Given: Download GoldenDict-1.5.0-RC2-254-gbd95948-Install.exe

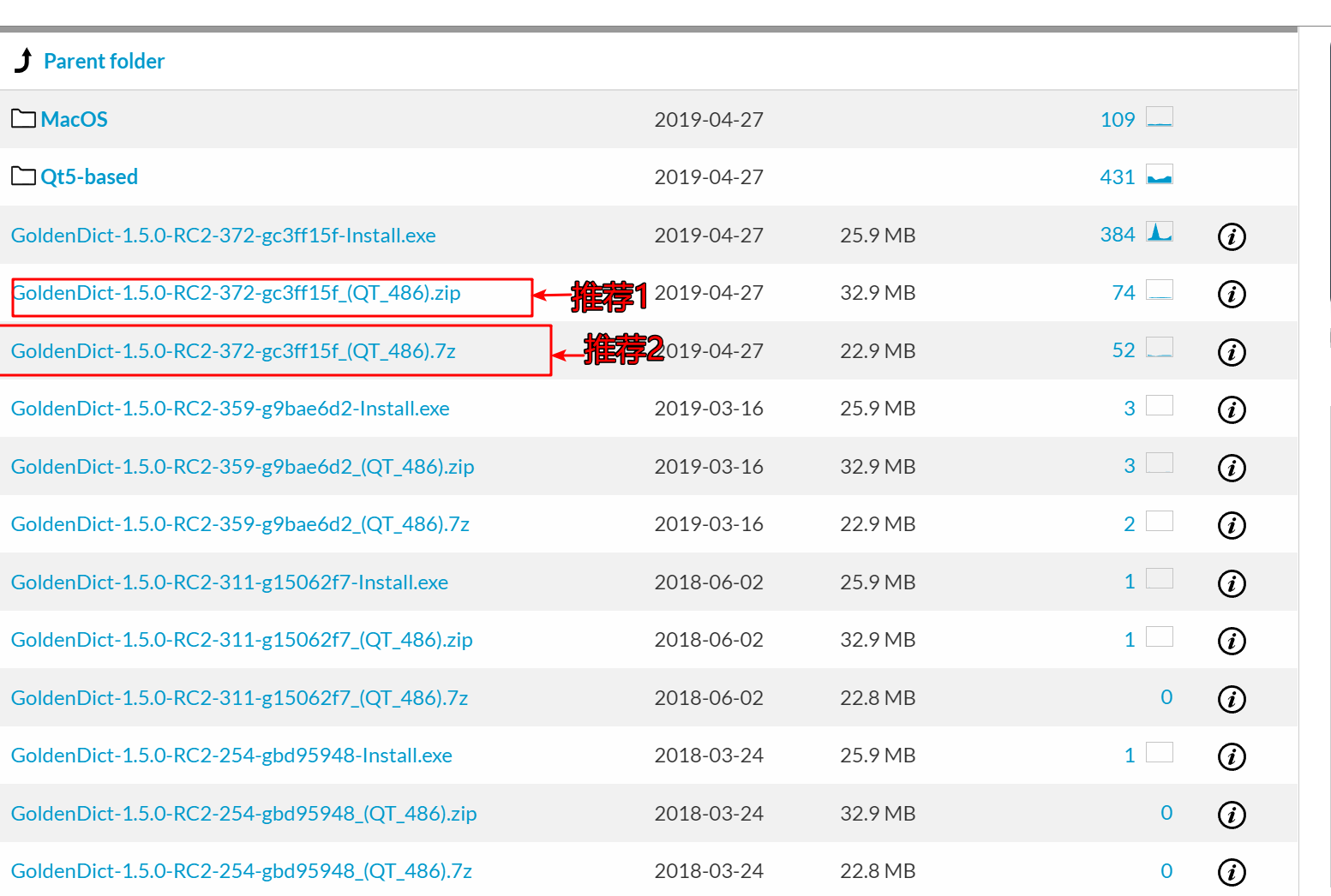Looking at the screenshot, I should click(x=231, y=756).
